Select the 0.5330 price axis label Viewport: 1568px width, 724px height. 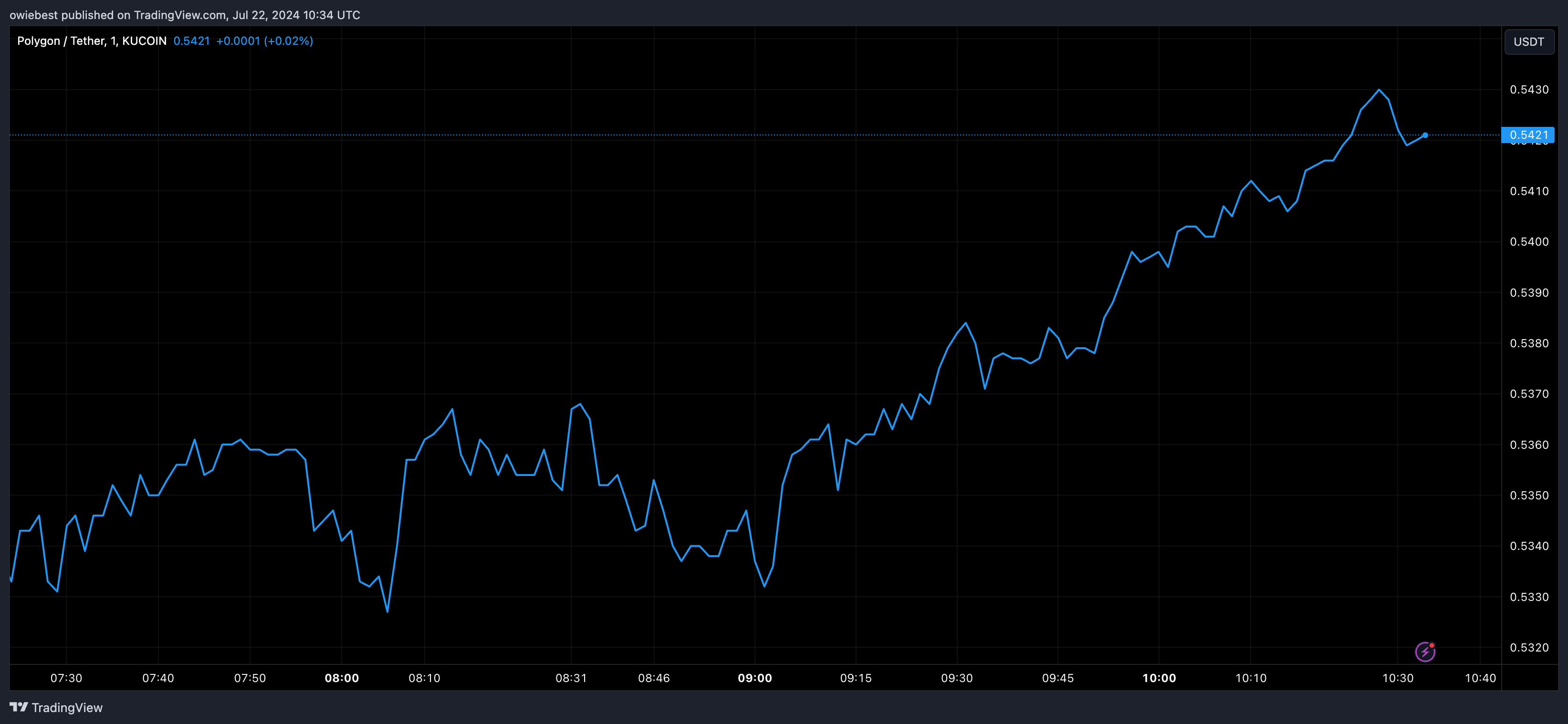[x=1529, y=597]
